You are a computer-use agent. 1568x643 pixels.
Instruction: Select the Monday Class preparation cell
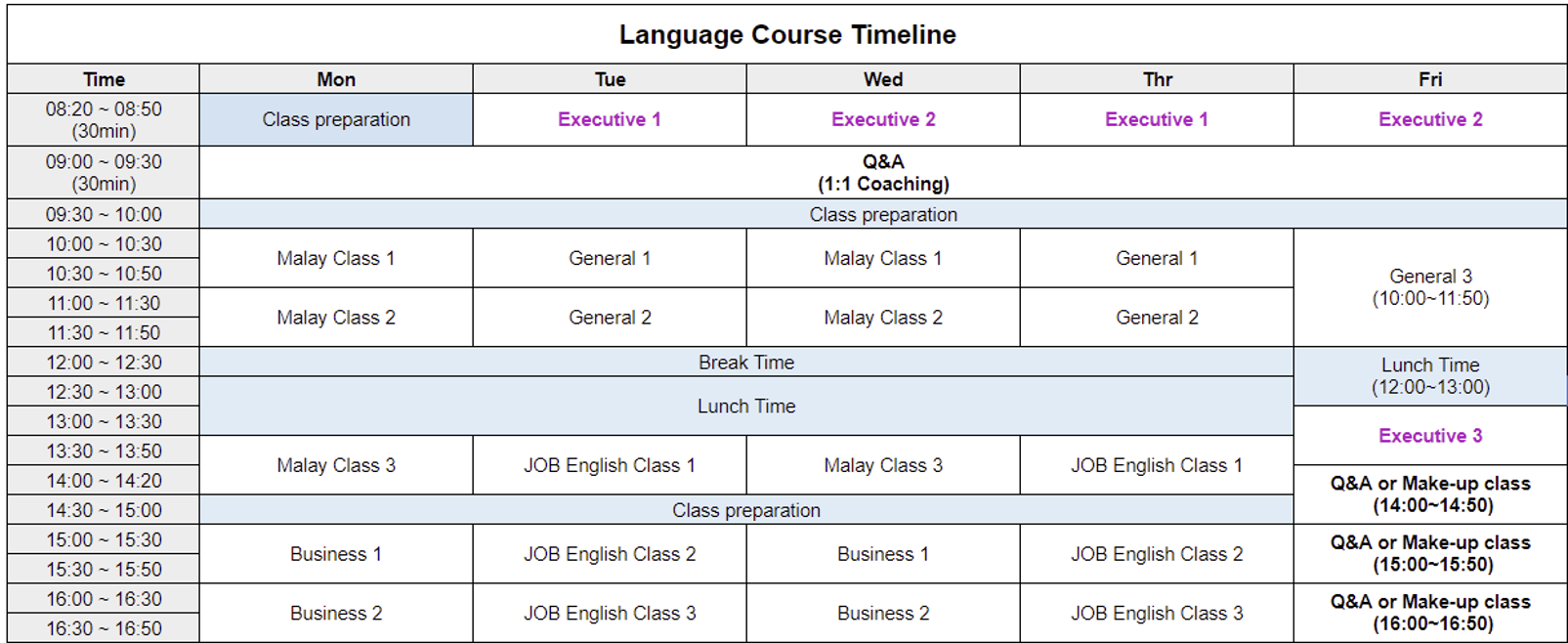point(336,120)
